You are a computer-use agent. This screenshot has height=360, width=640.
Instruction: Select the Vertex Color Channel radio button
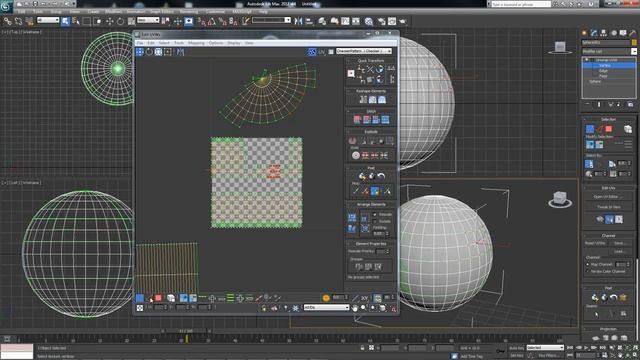588,271
